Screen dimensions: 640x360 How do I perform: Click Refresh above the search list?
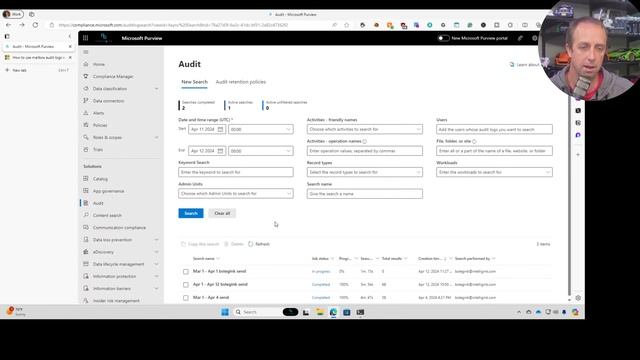pyautogui.click(x=259, y=244)
